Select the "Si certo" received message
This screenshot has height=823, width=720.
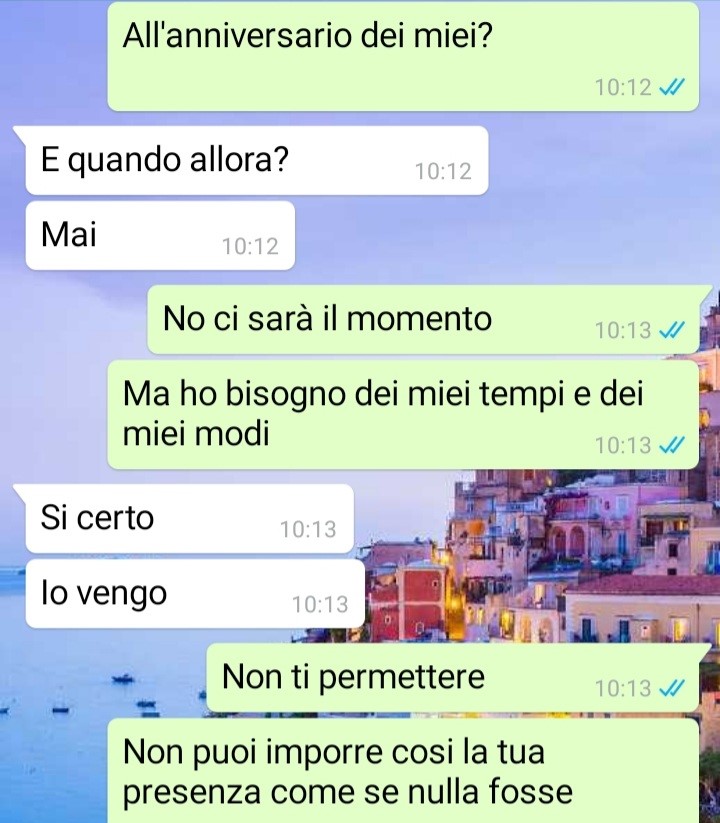click(189, 519)
